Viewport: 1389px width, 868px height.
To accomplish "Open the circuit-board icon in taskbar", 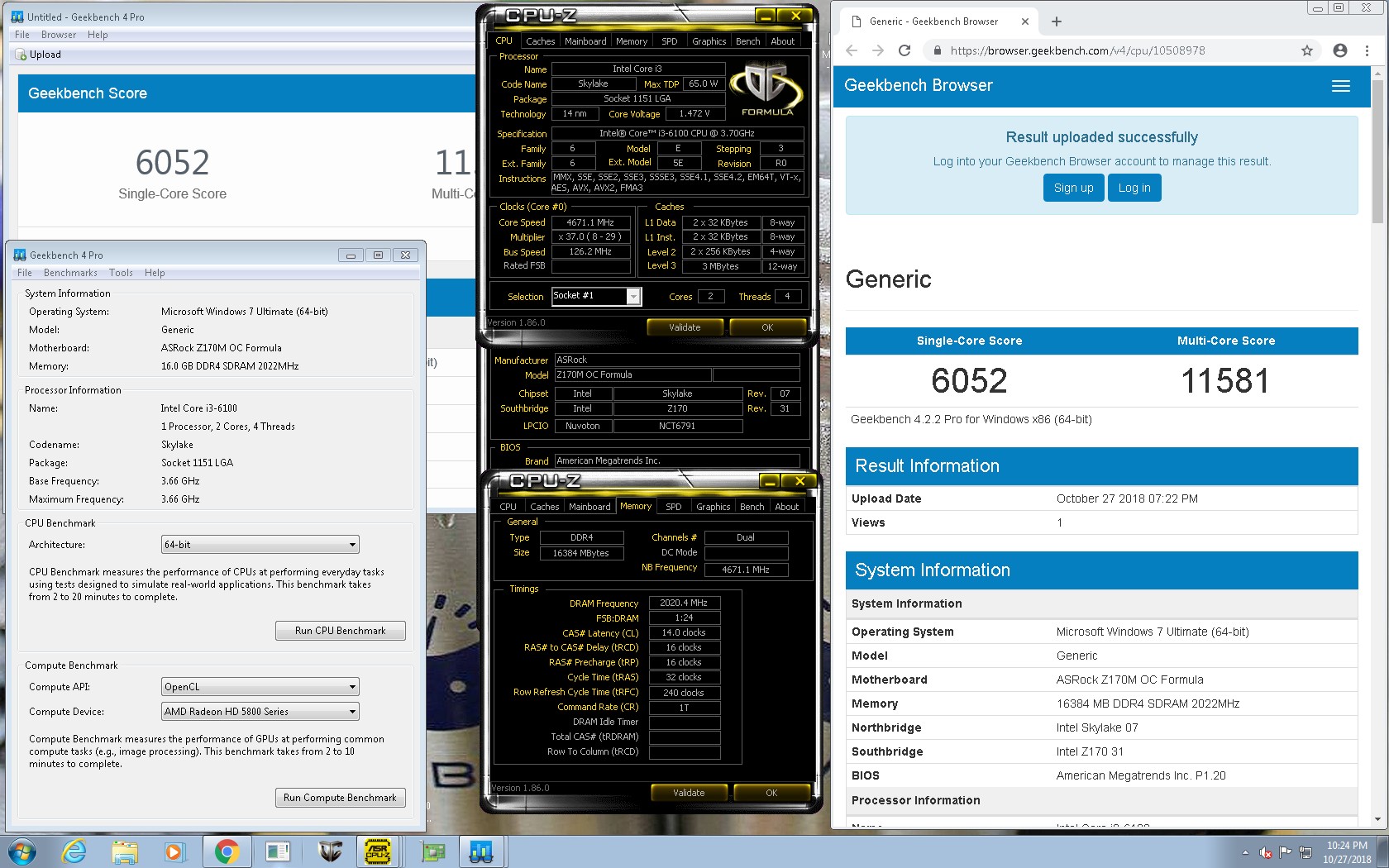I will pos(432,851).
